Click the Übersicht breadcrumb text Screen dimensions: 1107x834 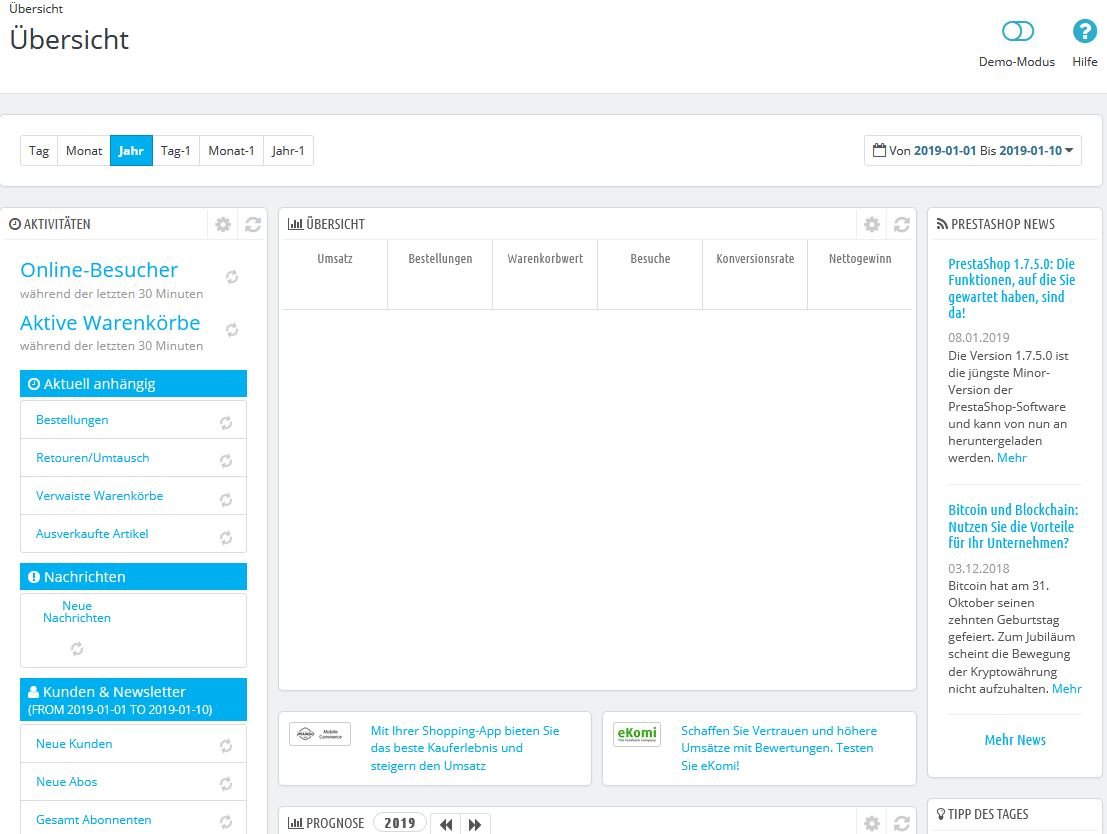point(36,8)
